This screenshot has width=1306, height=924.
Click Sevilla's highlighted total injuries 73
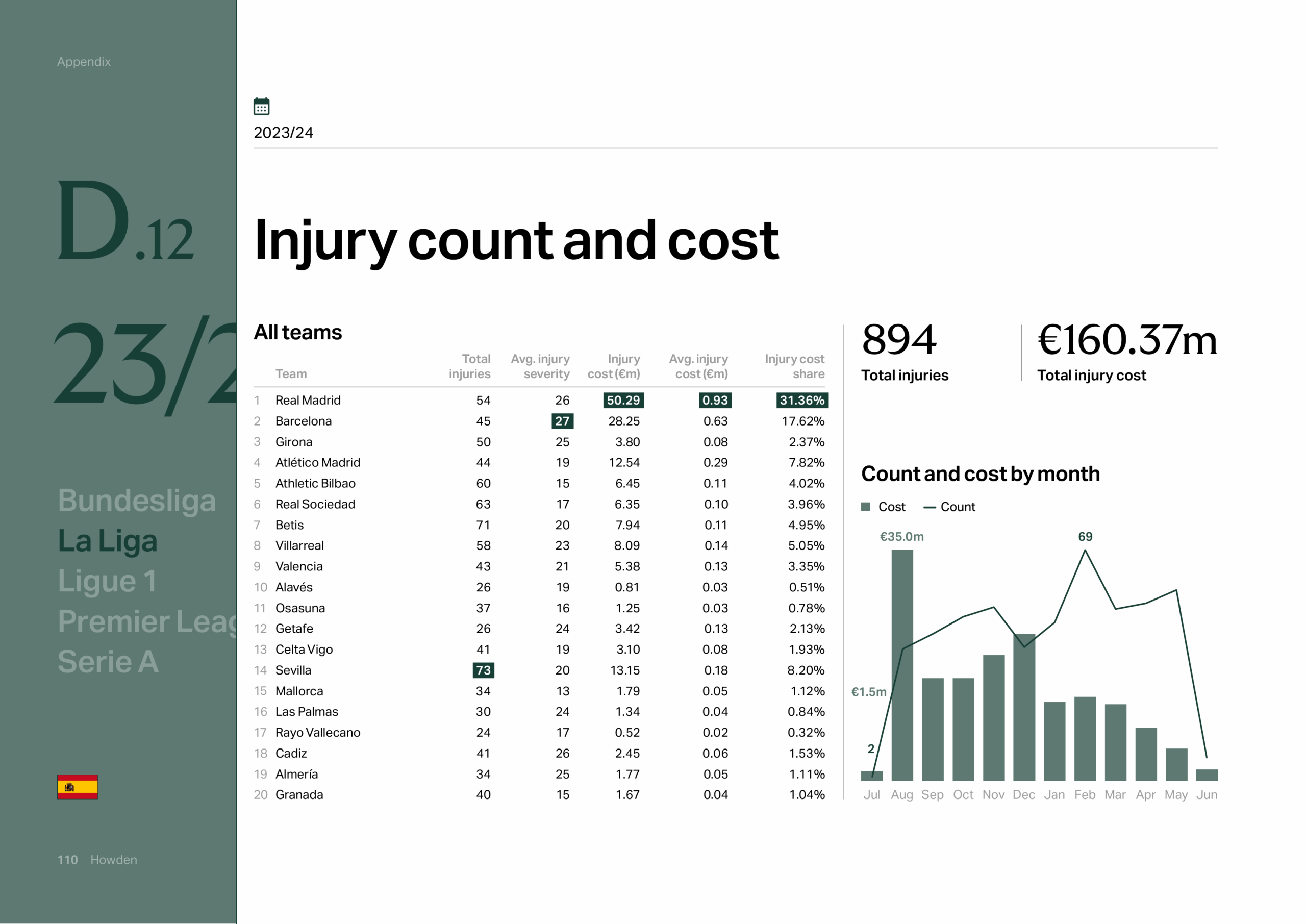click(x=483, y=670)
